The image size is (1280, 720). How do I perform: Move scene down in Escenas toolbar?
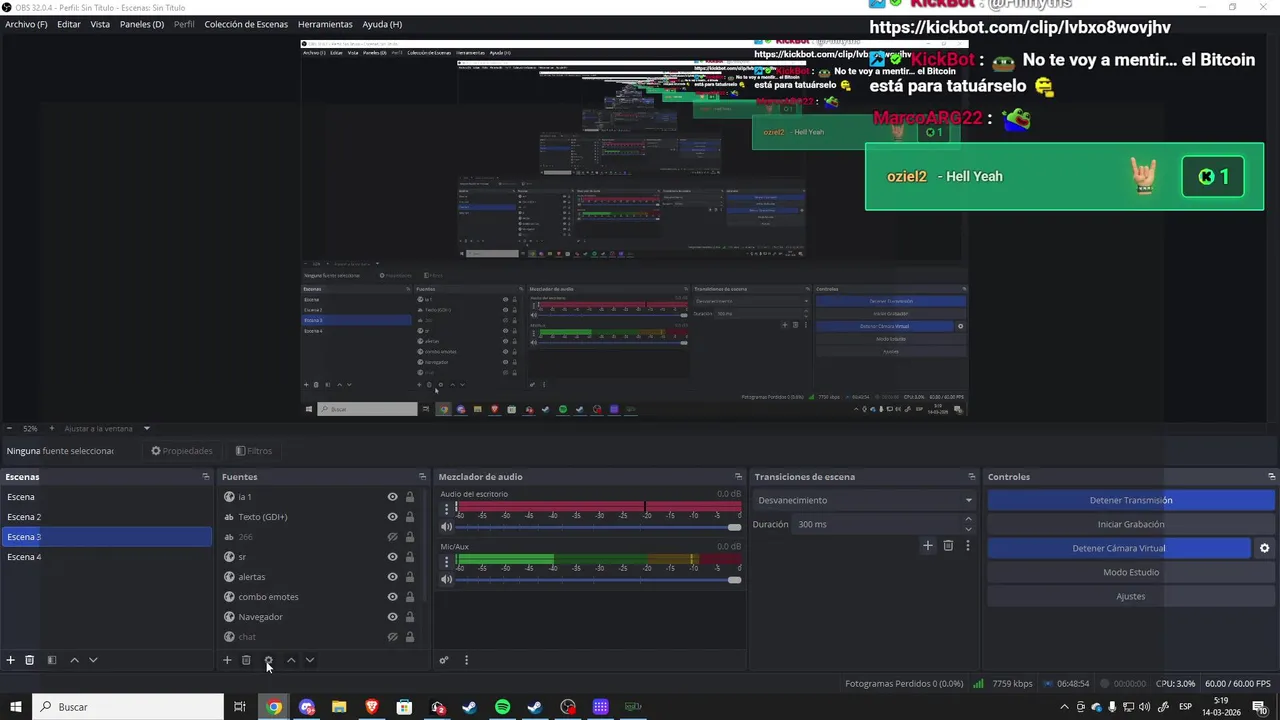[93, 660]
